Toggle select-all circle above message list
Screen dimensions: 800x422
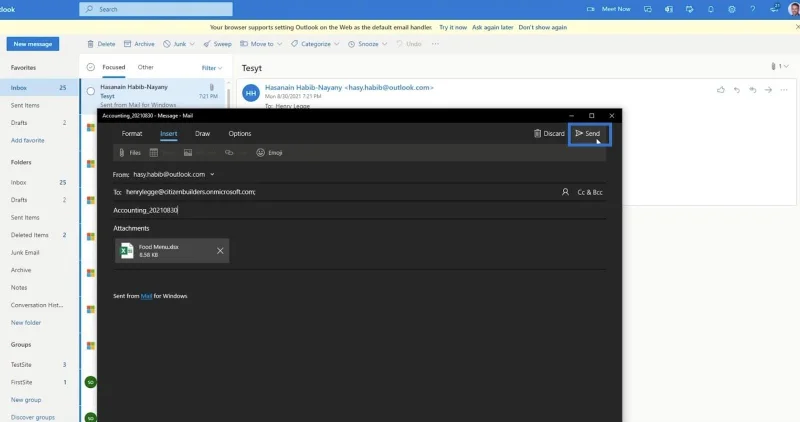[x=91, y=67]
